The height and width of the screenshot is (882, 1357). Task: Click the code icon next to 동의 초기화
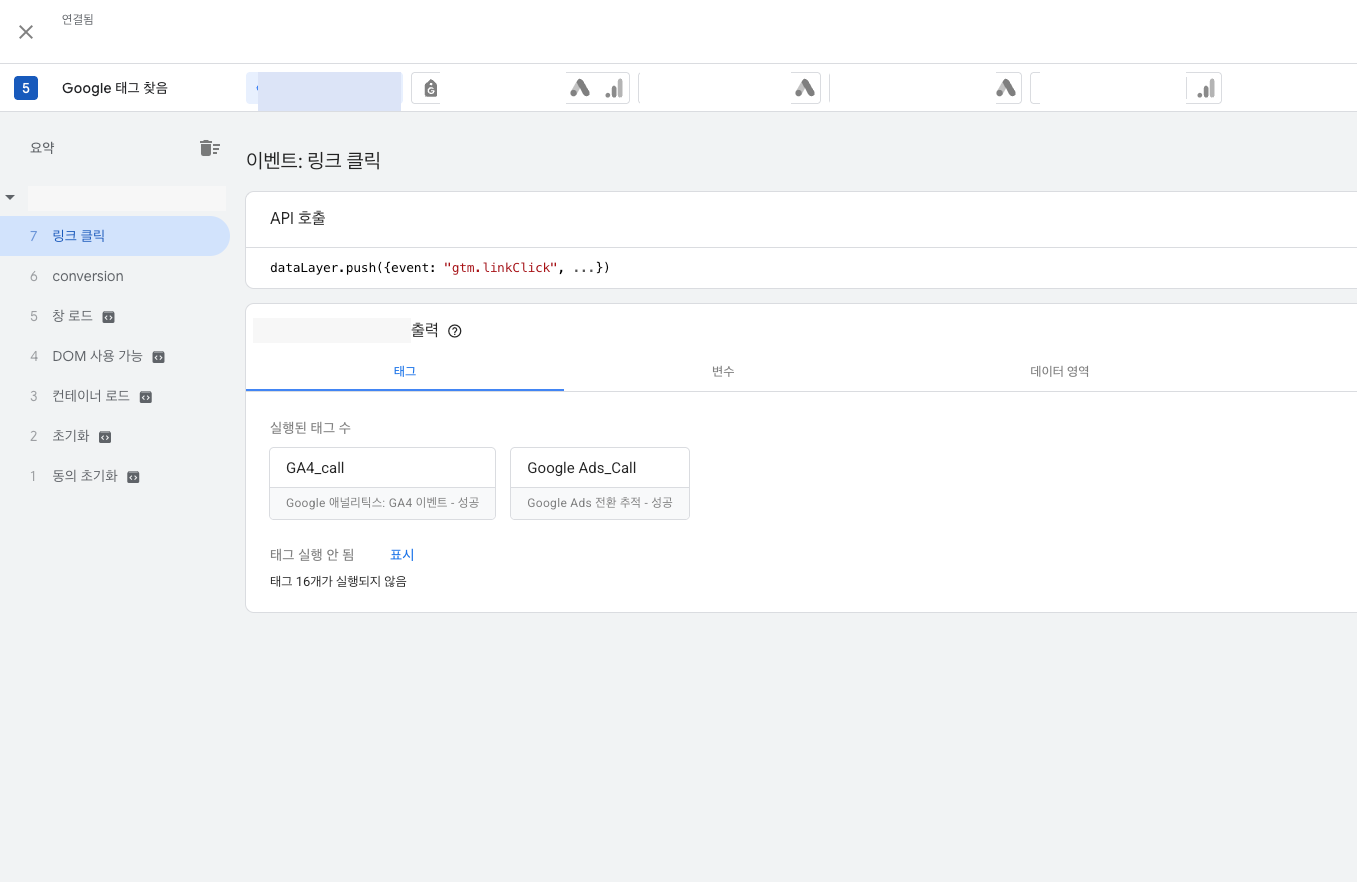pos(132,476)
